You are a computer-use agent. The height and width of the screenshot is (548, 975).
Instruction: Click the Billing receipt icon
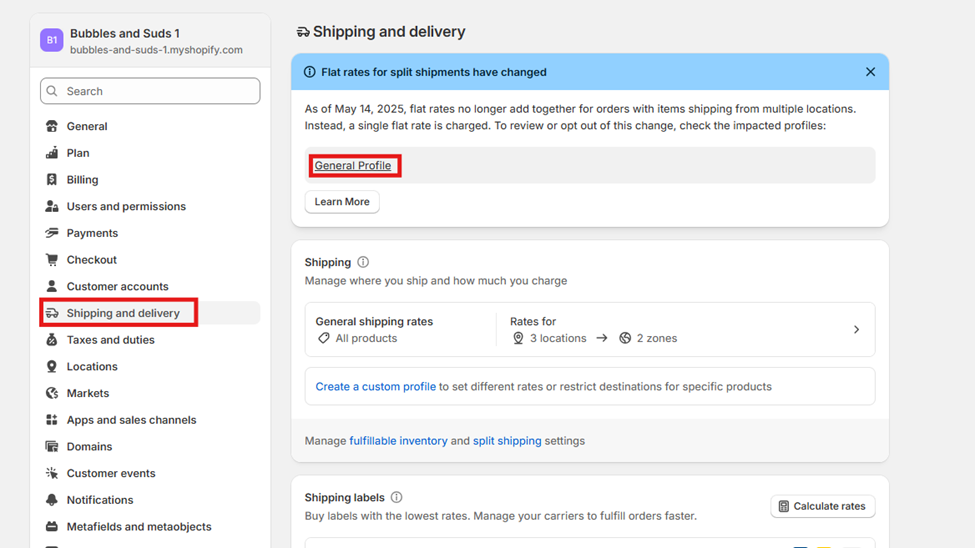click(52, 180)
